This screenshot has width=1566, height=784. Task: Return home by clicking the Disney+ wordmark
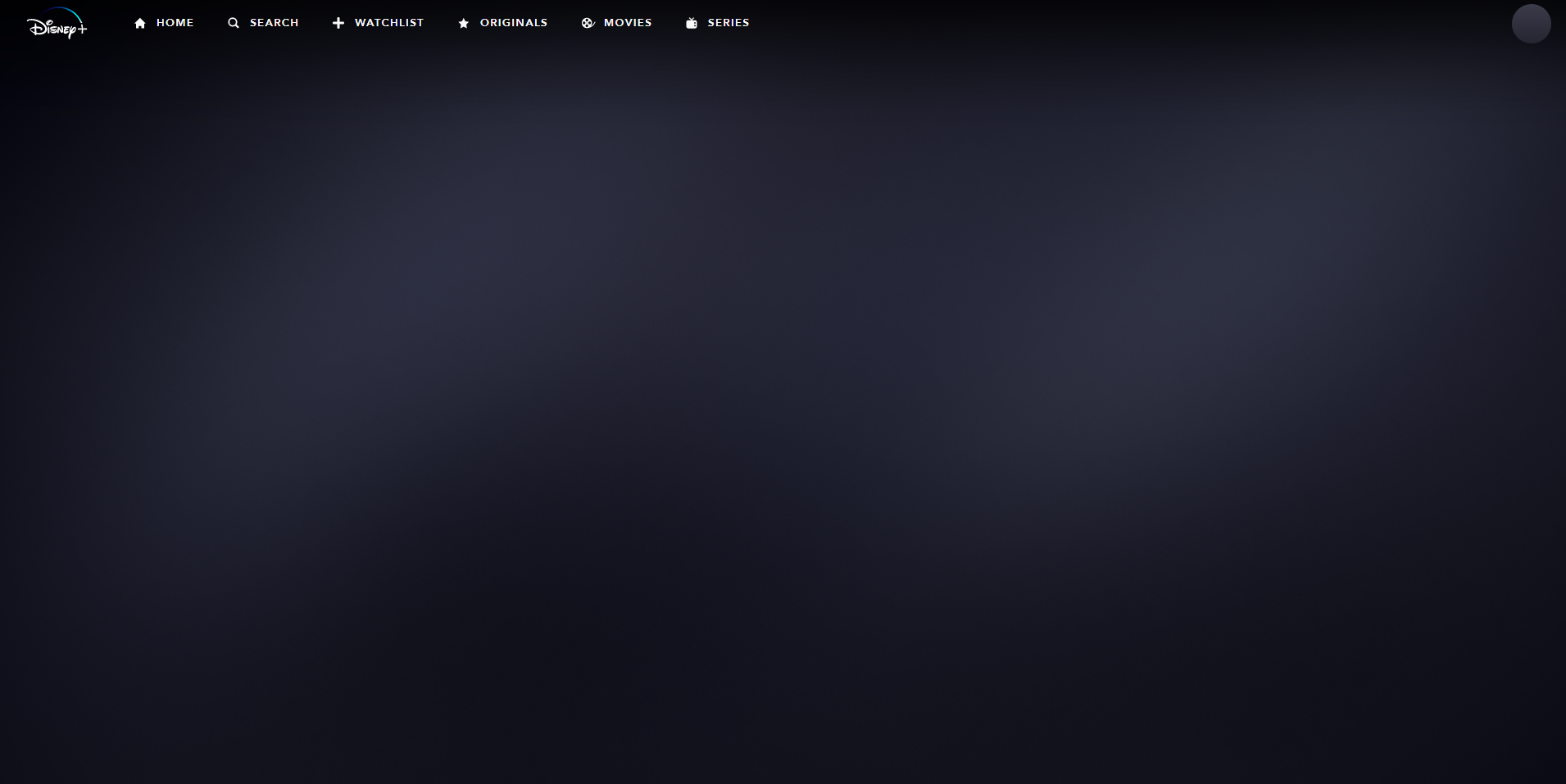(57, 23)
